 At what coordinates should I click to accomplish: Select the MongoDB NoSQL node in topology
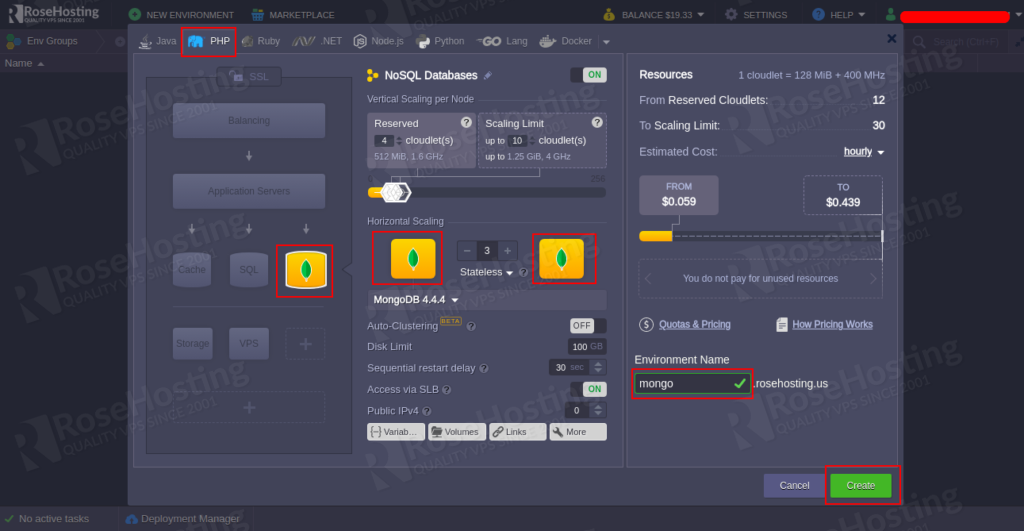306,270
